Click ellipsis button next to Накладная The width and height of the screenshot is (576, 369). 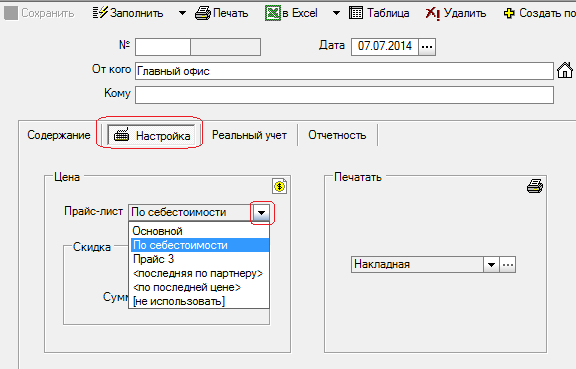click(x=508, y=265)
